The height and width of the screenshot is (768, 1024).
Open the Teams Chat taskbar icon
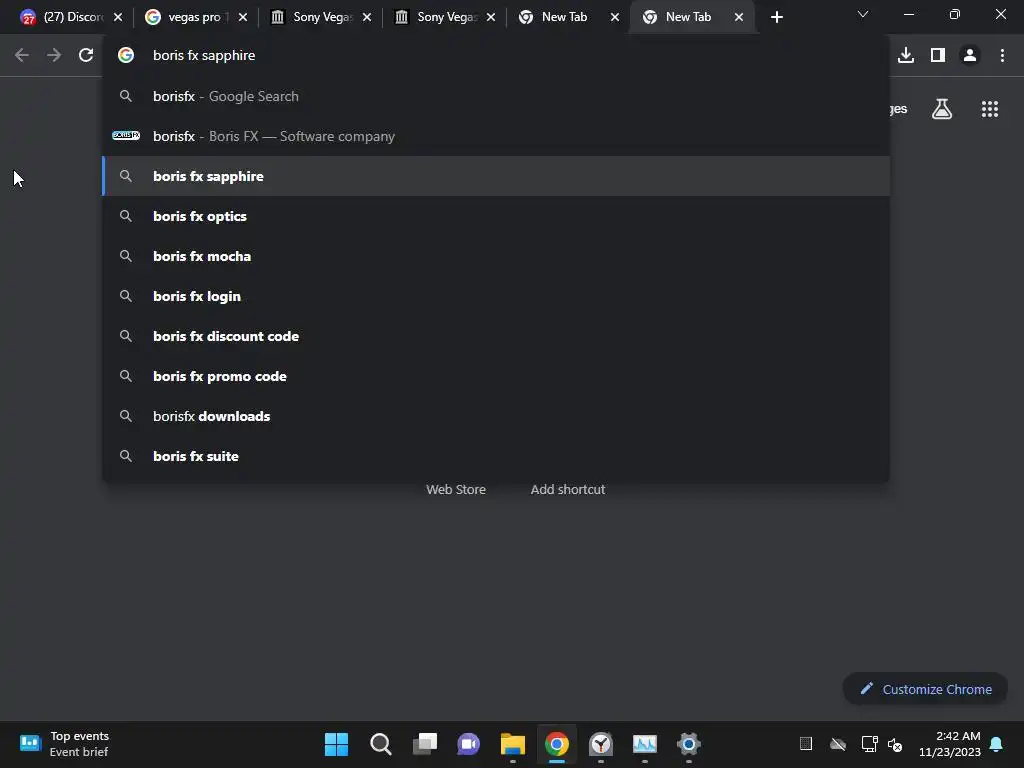point(468,744)
